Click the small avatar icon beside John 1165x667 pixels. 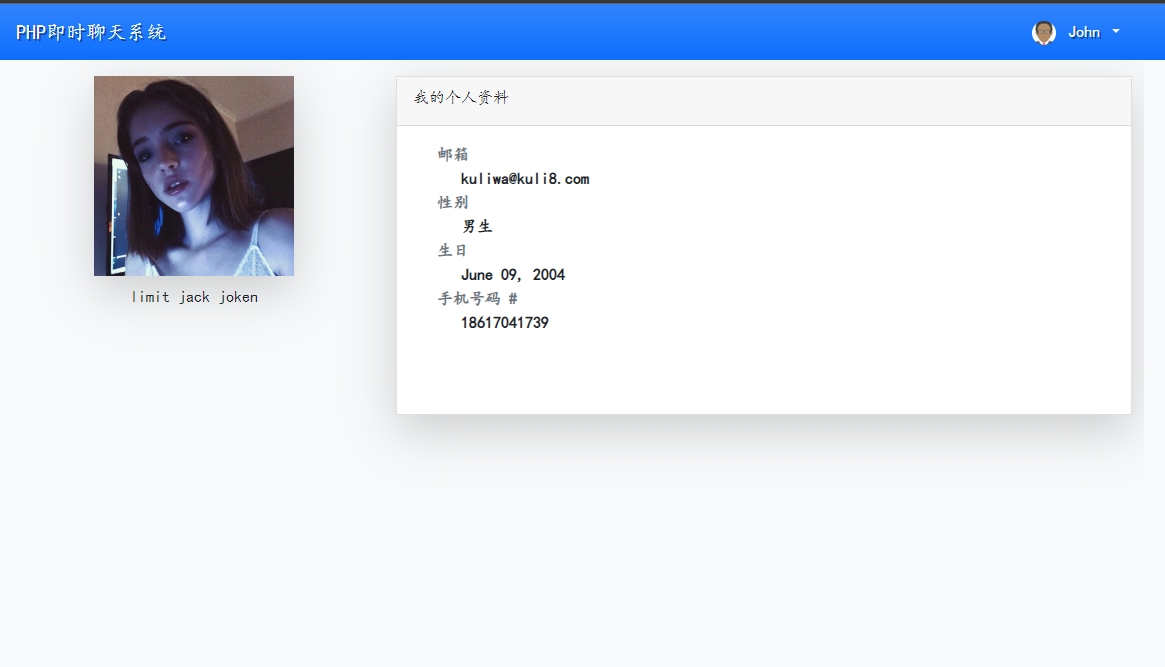coord(1043,33)
